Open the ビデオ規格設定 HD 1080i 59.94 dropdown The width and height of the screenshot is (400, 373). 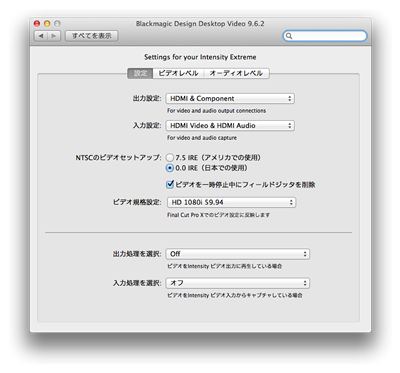(x=231, y=202)
